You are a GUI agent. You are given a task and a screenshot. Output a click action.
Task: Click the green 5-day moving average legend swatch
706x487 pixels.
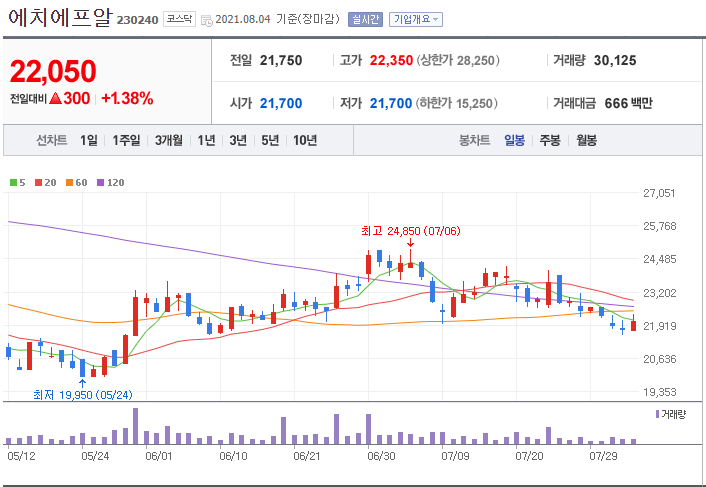(x=14, y=182)
